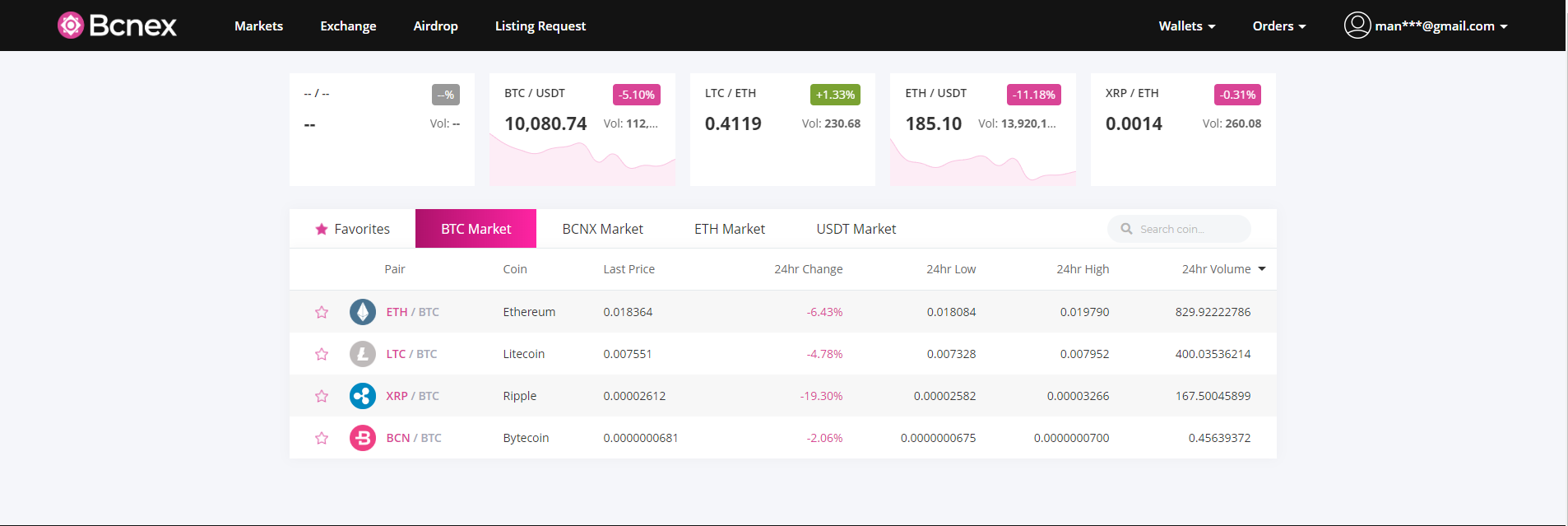
Task: Click 24hr low value 0.0000000675
Action: [938, 438]
